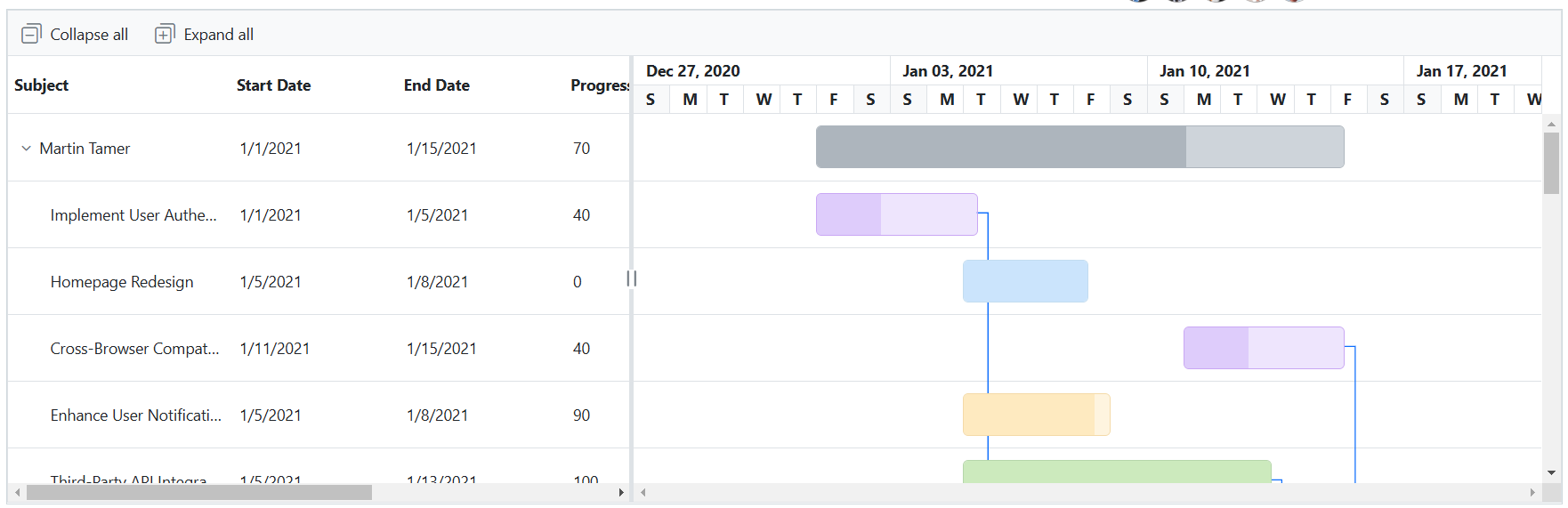This screenshot has width=1568, height=508.
Task: Click the Collapse all icon
Action: point(31,35)
